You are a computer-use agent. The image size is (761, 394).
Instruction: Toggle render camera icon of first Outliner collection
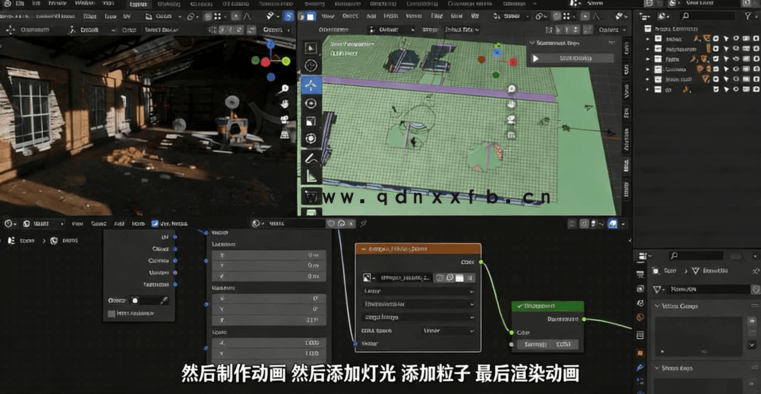pos(755,38)
